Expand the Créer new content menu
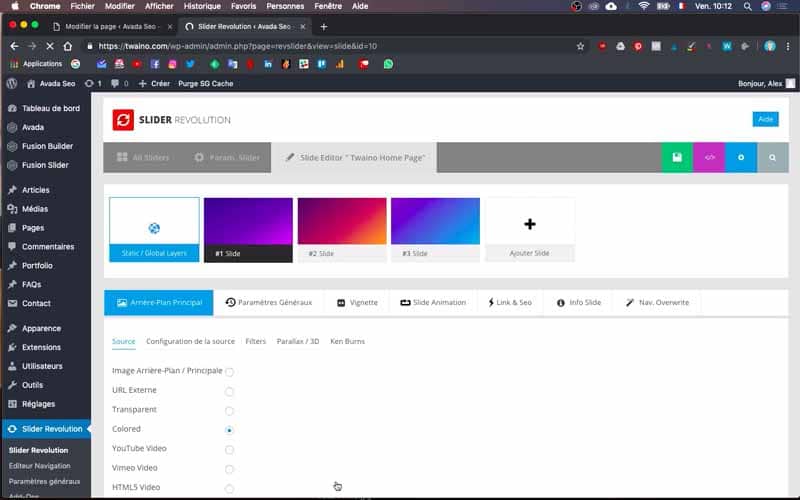Viewport: 800px width, 500px height. (154, 83)
